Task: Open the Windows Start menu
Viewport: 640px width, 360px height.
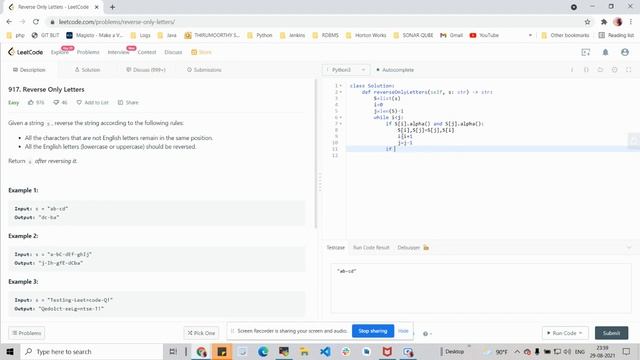Action: tap(10, 351)
